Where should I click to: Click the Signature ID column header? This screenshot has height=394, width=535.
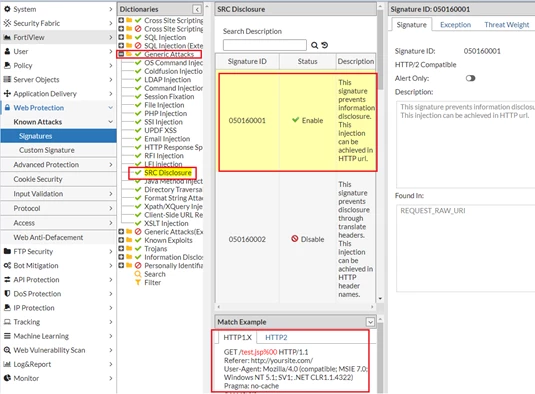point(247,61)
